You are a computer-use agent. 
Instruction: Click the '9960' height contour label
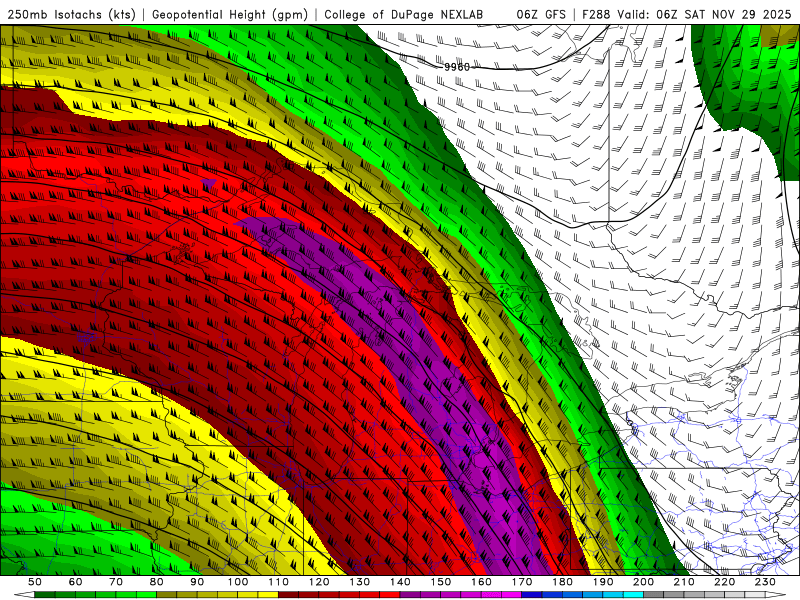pos(457,67)
